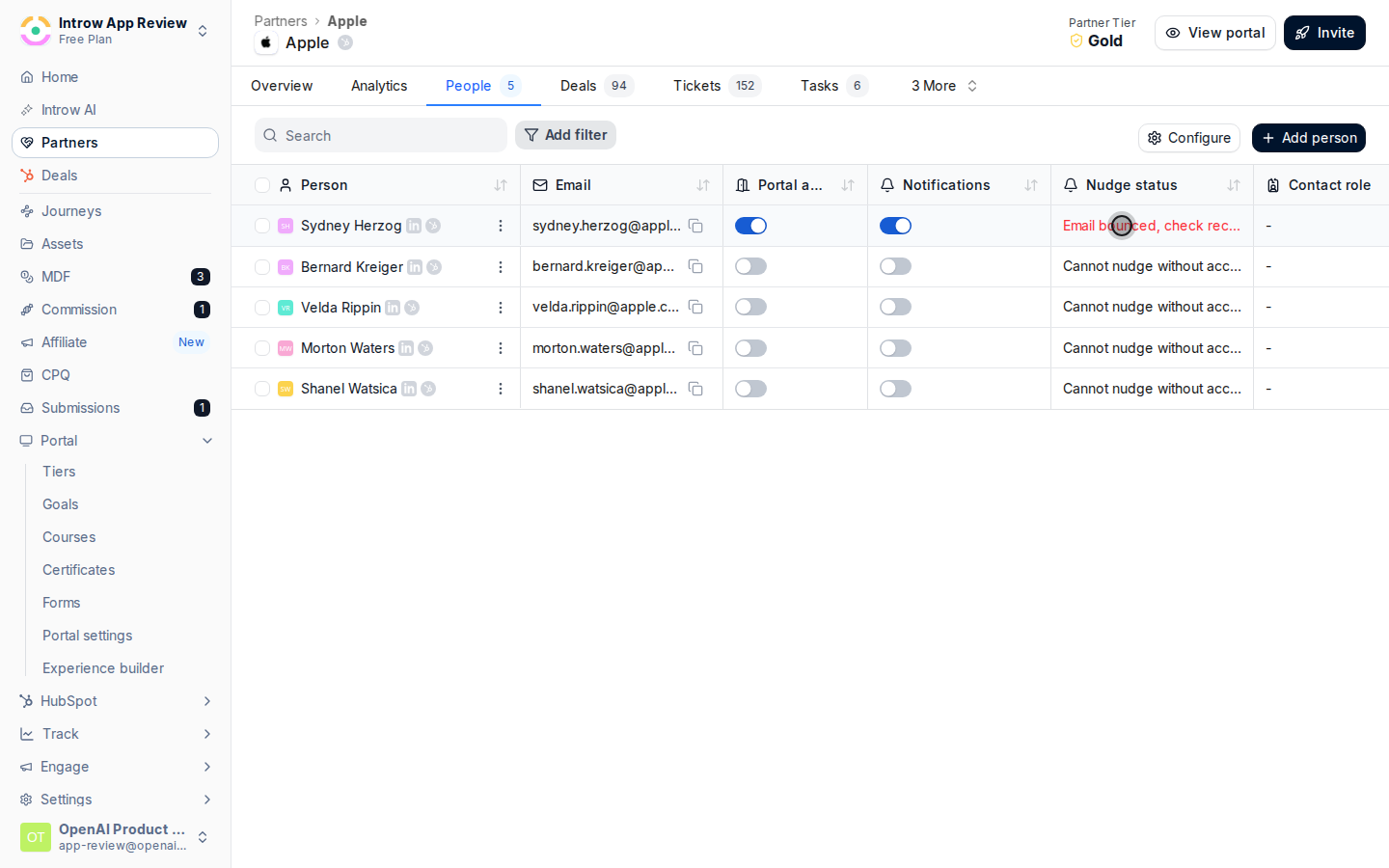Check the select-all people checkbox
Screen dimensions: 1389x868
(x=262, y=185)
